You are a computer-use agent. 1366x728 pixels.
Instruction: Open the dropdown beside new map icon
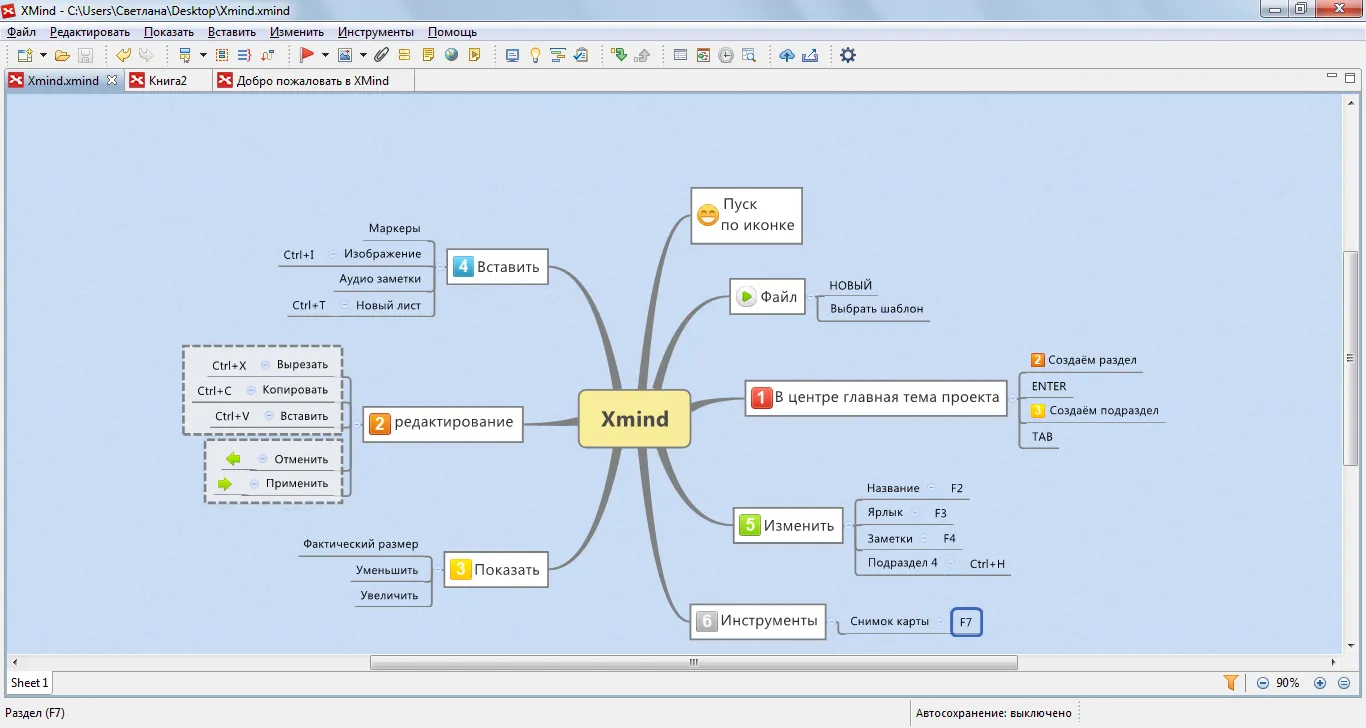tap(43, 56)
